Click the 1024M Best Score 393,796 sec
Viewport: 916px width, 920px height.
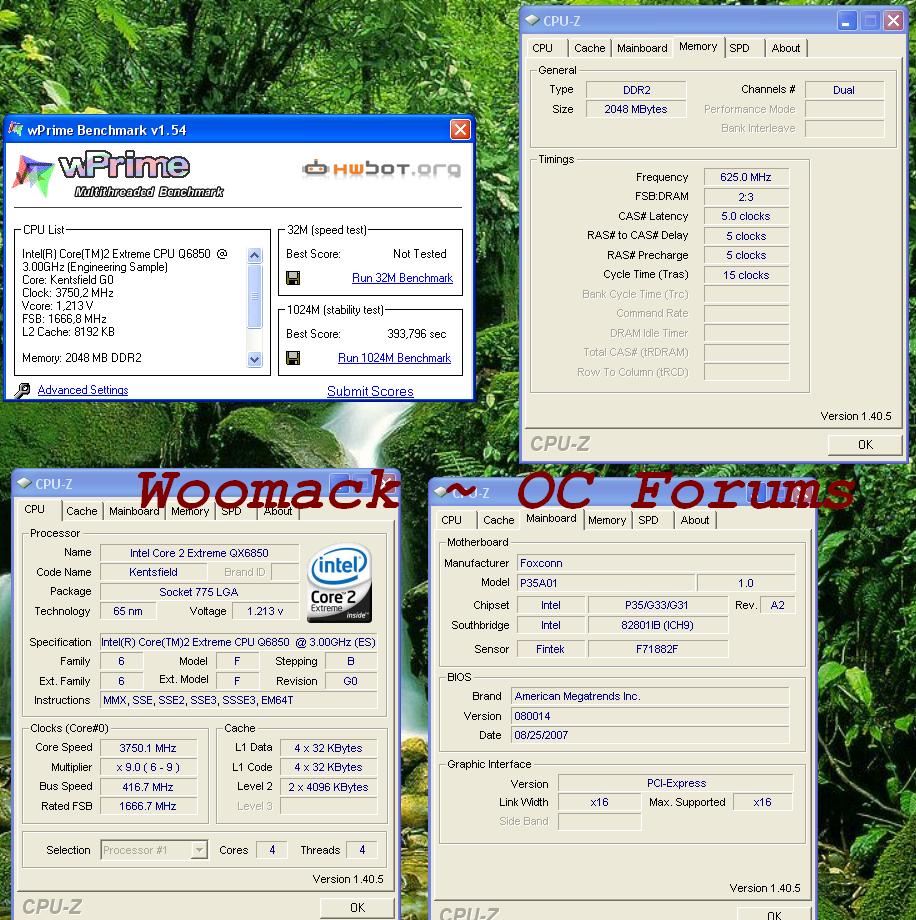417,334
